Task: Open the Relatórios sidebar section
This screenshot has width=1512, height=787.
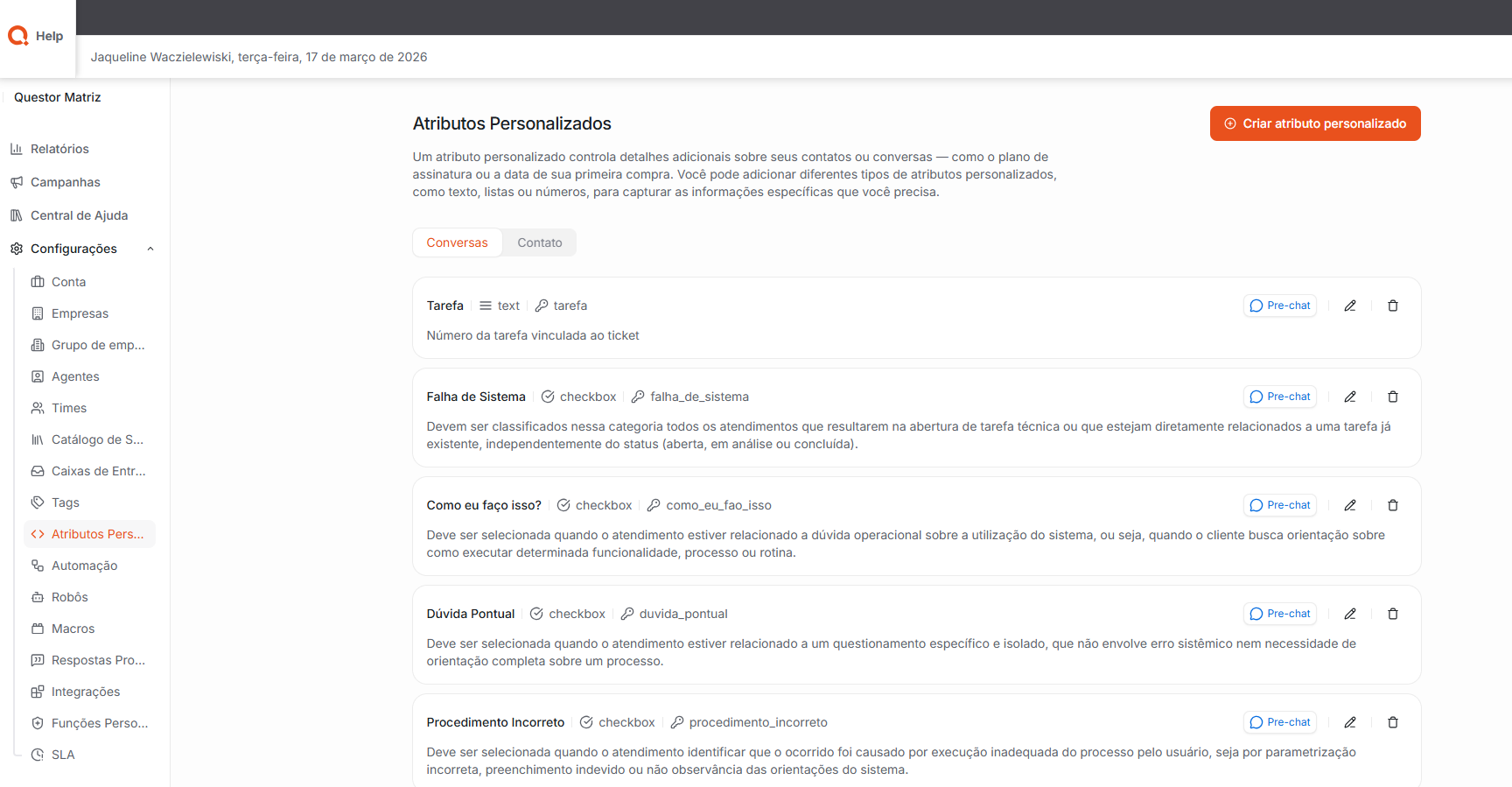Action: coord(59,149)
